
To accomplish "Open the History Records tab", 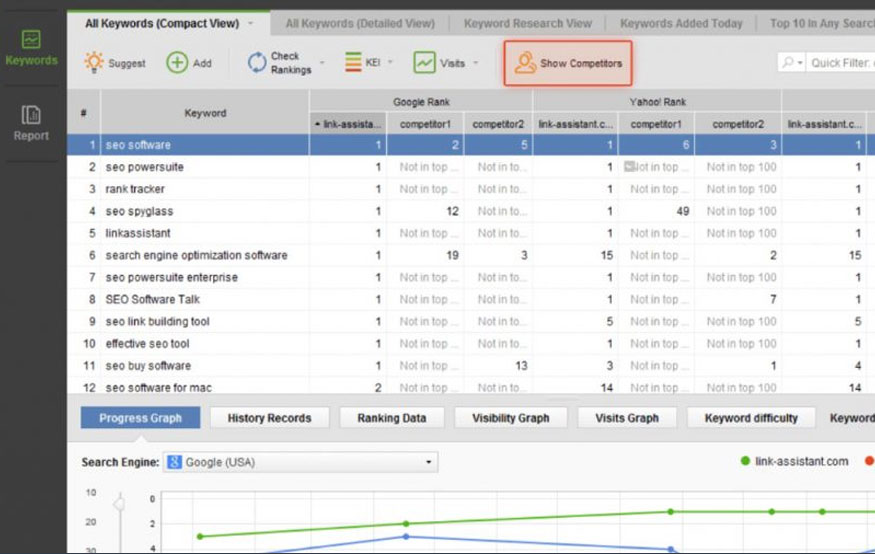I will click(x=270, y=418).
